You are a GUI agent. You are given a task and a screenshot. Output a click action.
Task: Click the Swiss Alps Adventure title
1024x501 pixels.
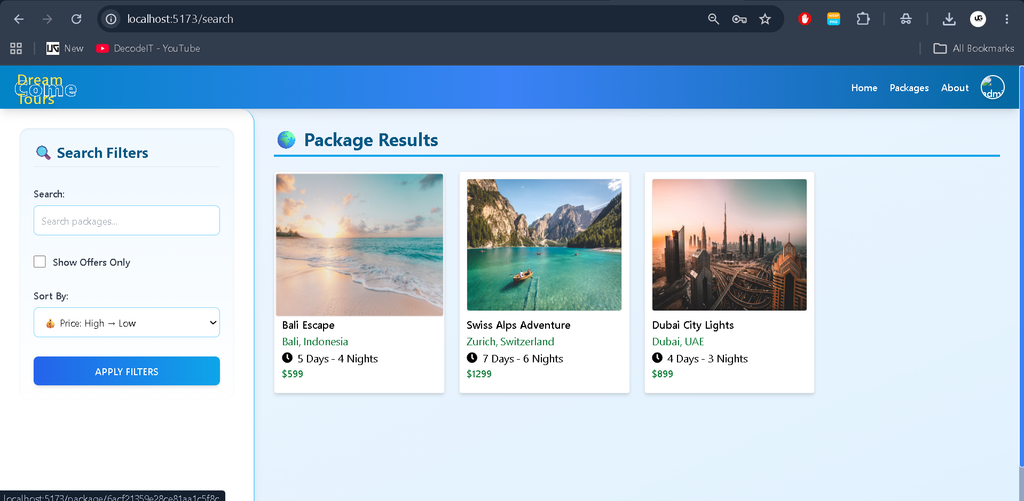click(519, 325)
